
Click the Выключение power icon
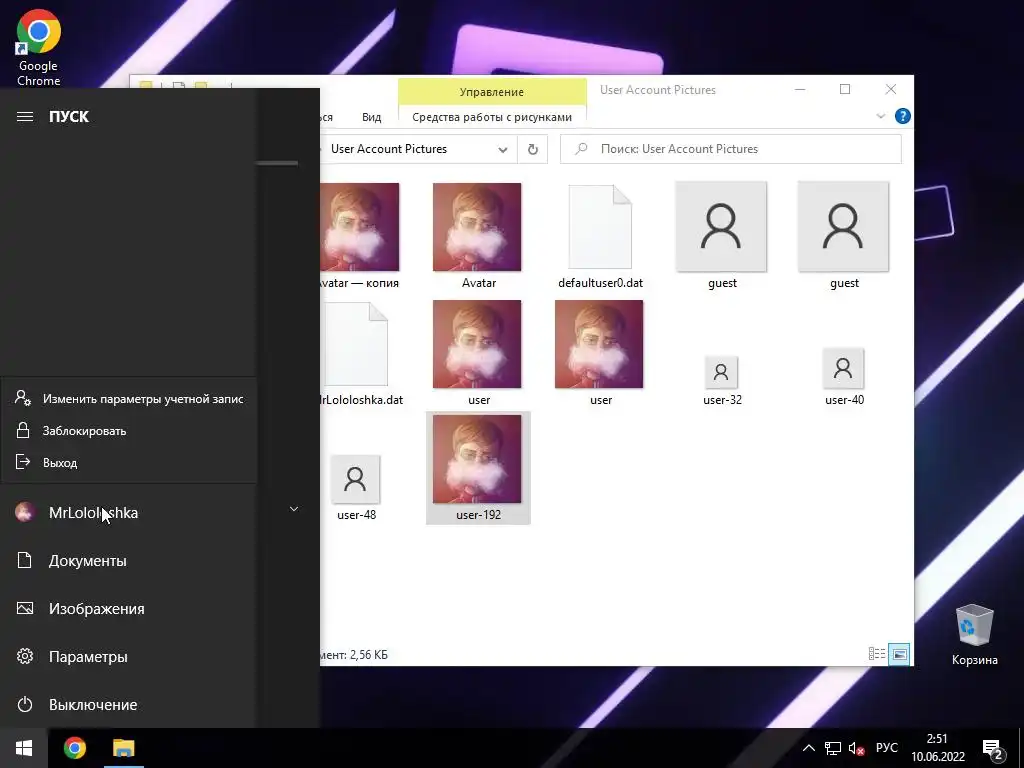25,705
